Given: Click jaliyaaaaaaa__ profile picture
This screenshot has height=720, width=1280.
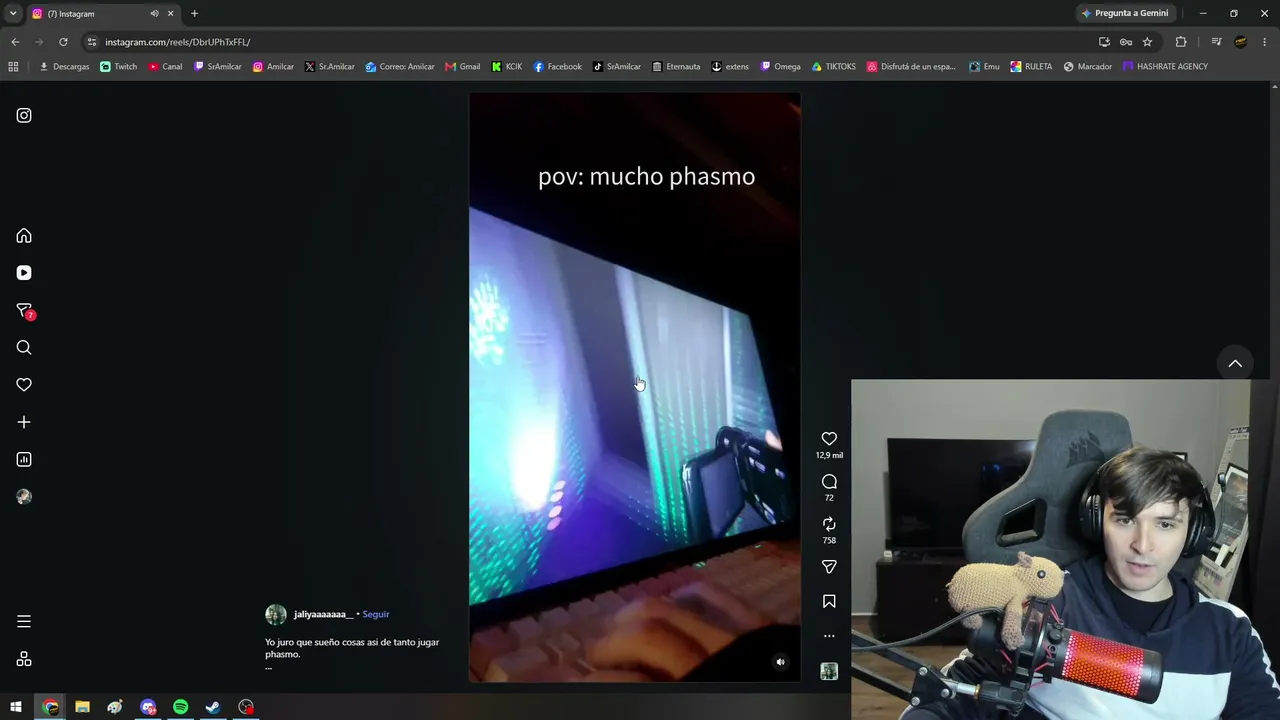Looking at the screenshot, I should pos(276,614).
